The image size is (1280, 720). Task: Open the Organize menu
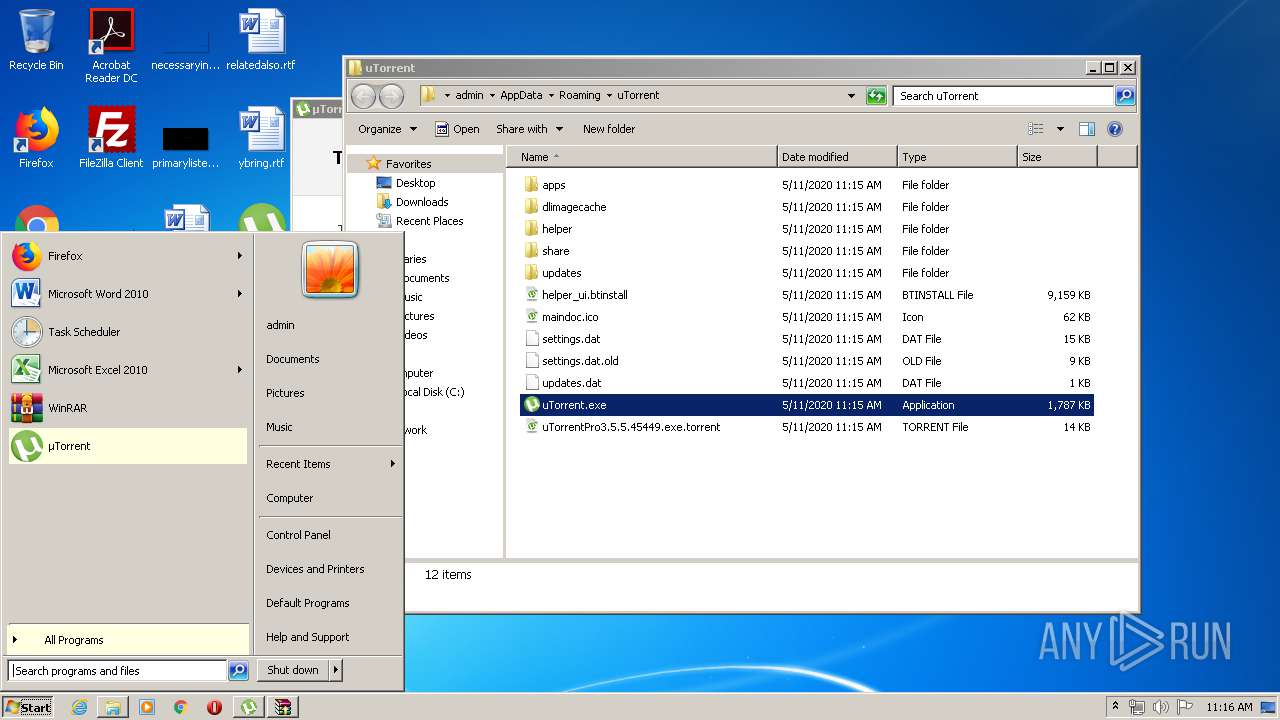386,129
